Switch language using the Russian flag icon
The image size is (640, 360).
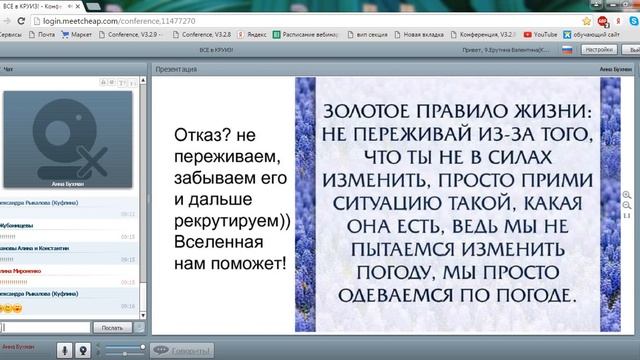point(567,50)
